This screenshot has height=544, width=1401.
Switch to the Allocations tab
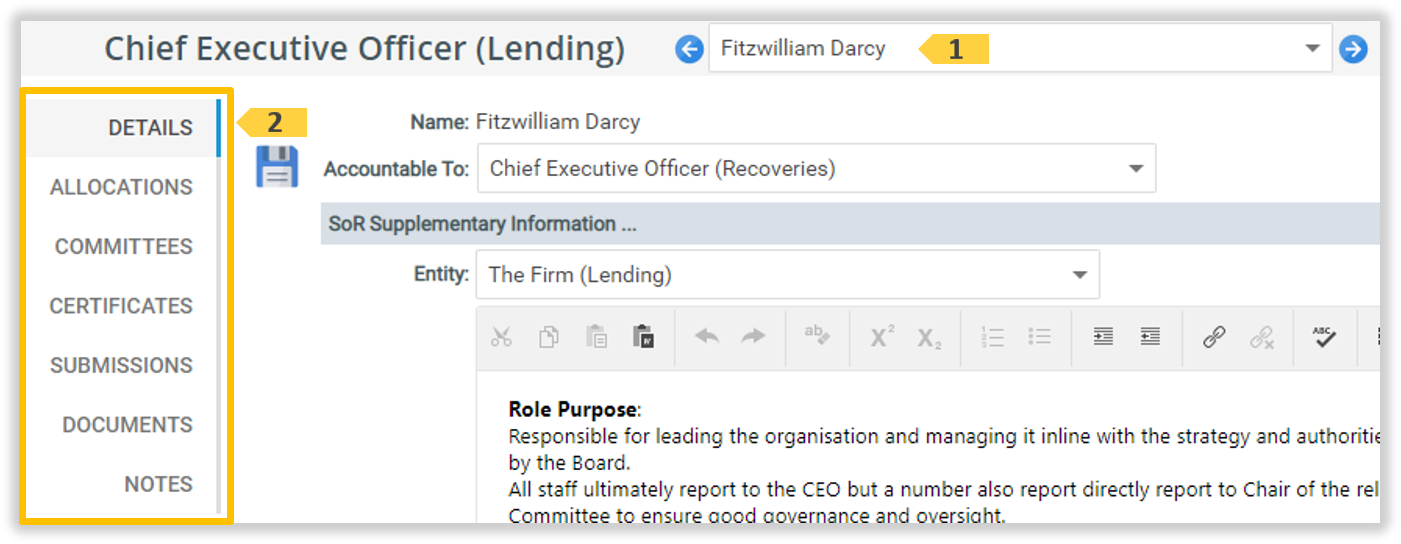[x=121, y=187]
